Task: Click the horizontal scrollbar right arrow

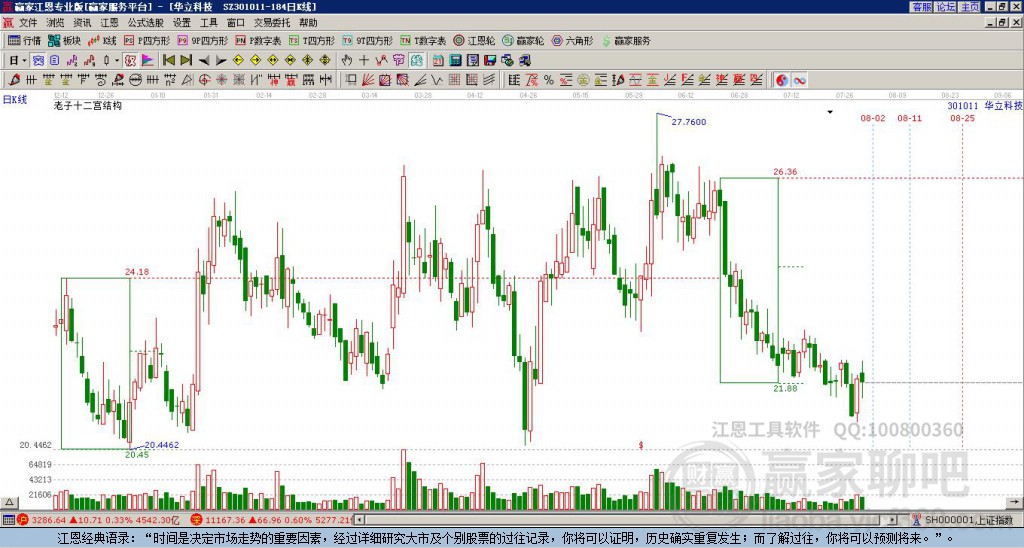Action: pos(893,520)
